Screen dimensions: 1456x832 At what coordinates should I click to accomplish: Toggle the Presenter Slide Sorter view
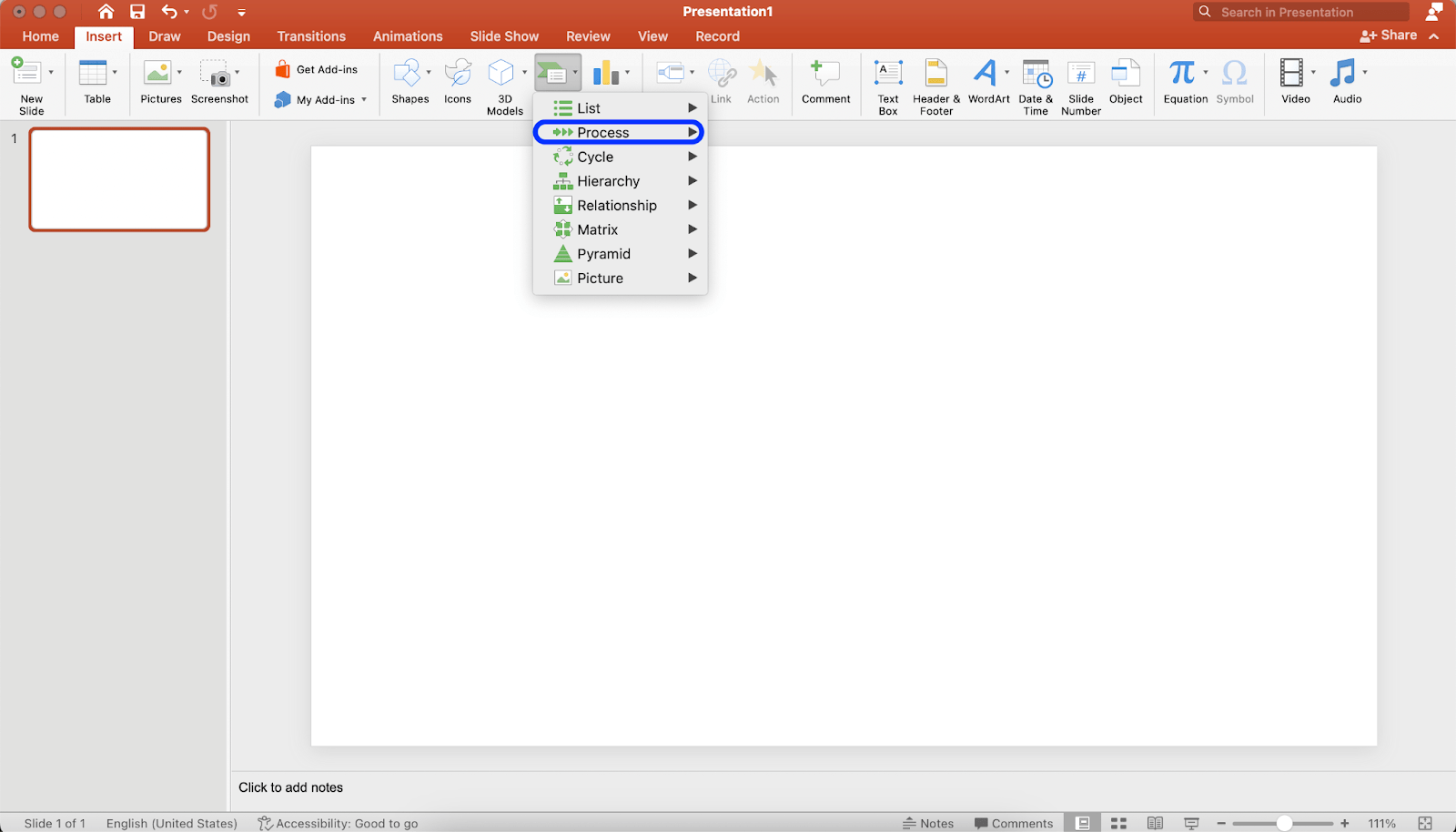point(1118,823)
